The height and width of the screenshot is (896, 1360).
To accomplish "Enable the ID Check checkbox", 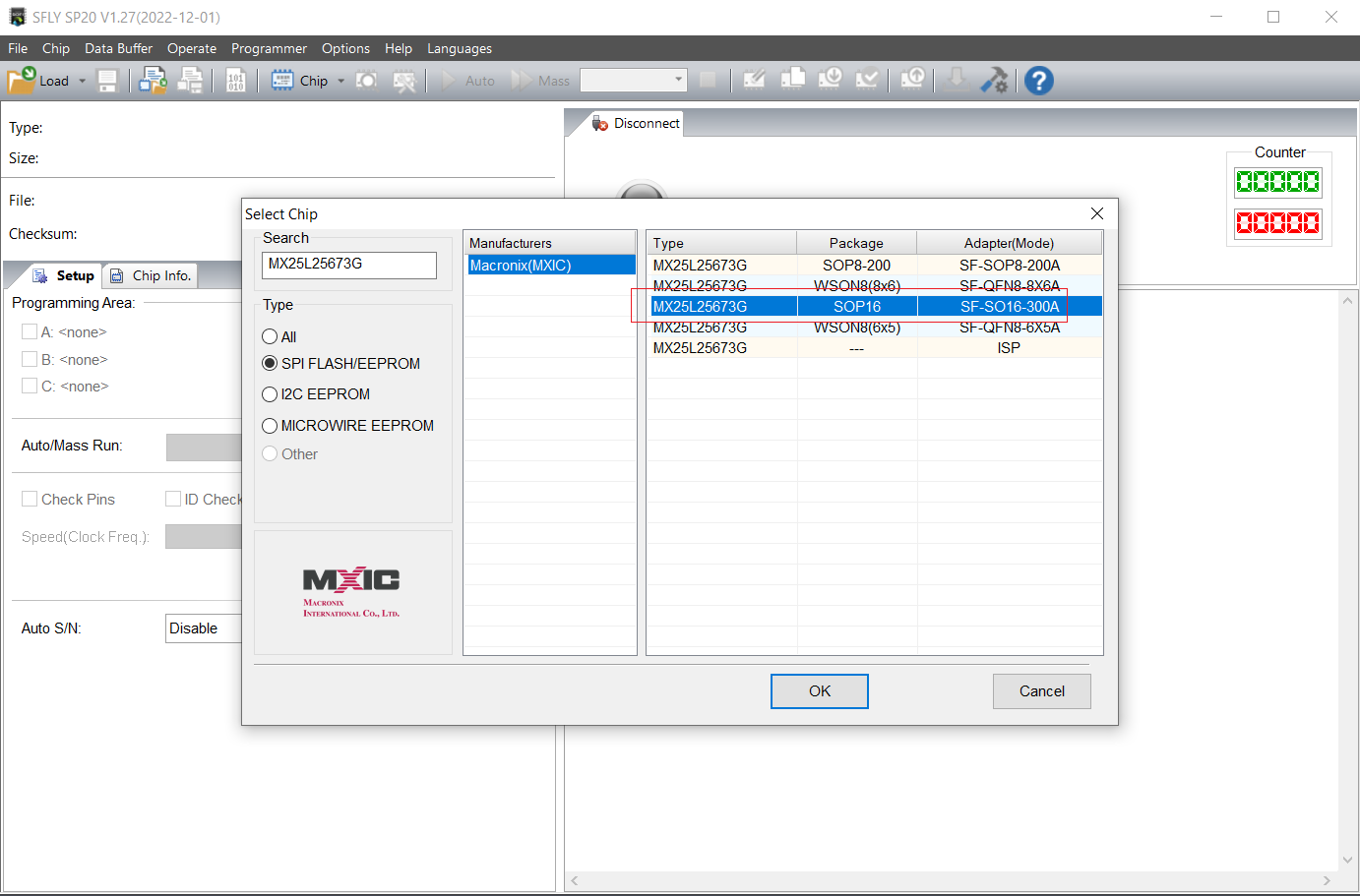I will tap(173, 499).
